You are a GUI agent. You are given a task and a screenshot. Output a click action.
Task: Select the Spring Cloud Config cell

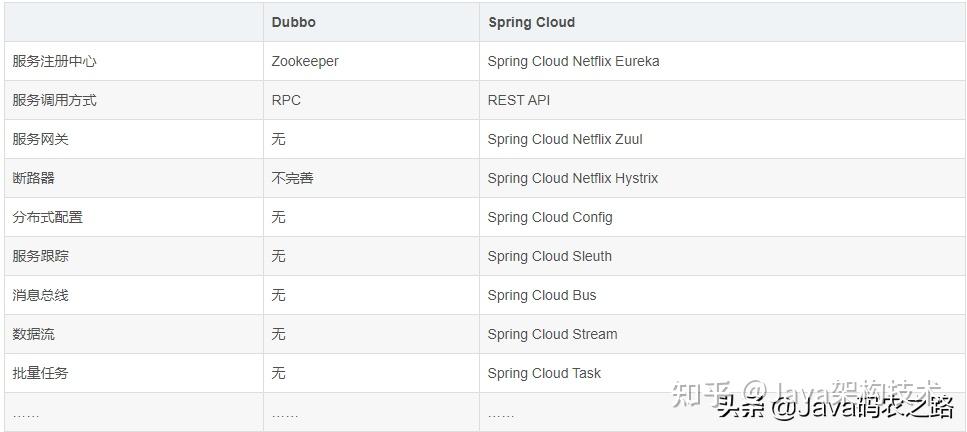tap(550, 217)
